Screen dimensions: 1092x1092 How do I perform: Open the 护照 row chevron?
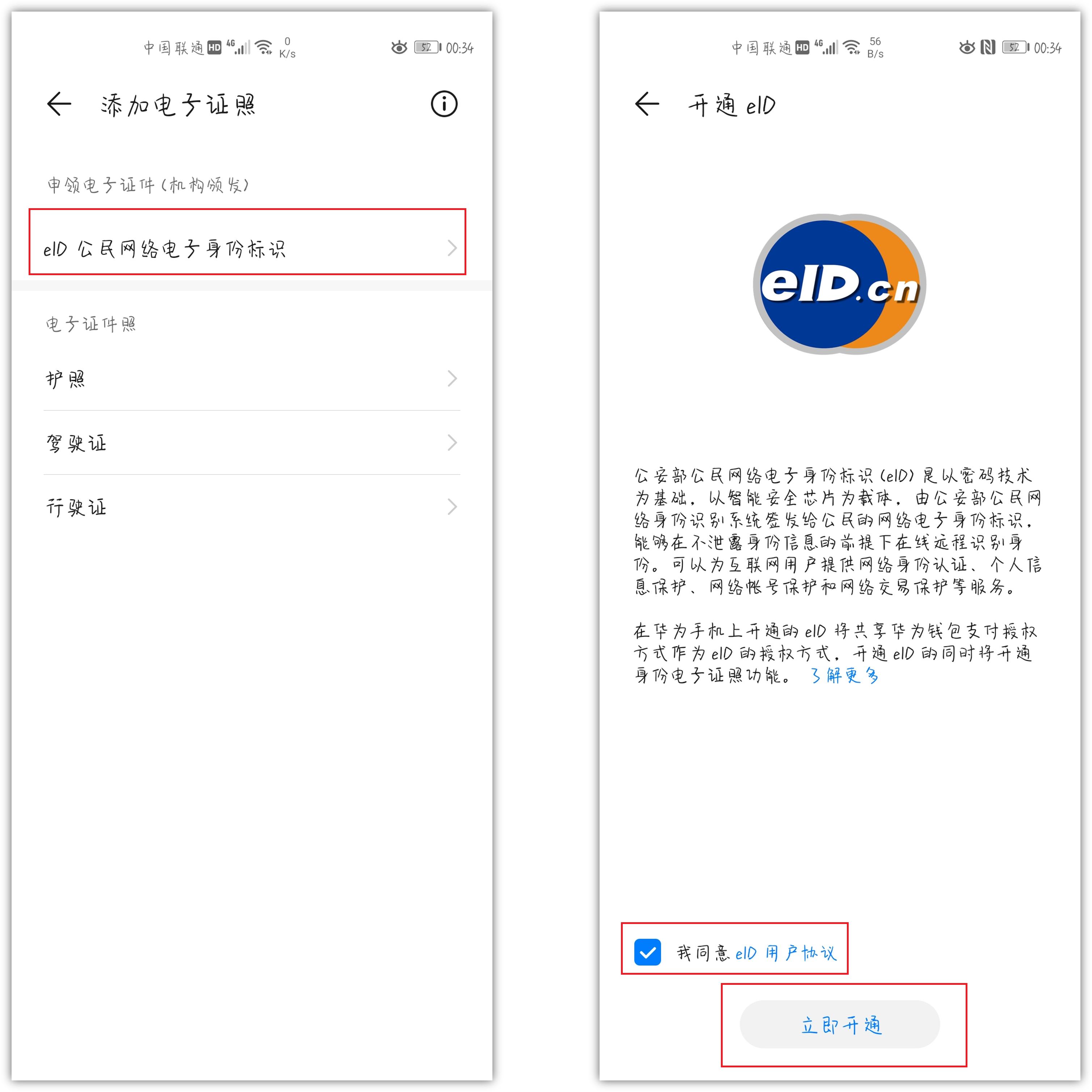click(451, 378)
